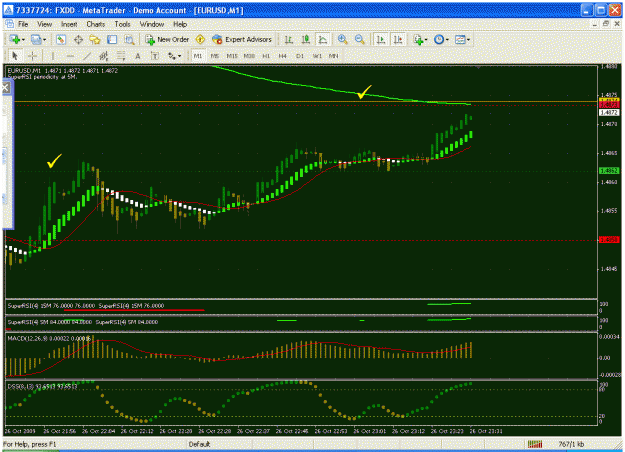Minimize the inner chart window
Viewport: 625px width, 452px height.
click(x=595, y=24)
